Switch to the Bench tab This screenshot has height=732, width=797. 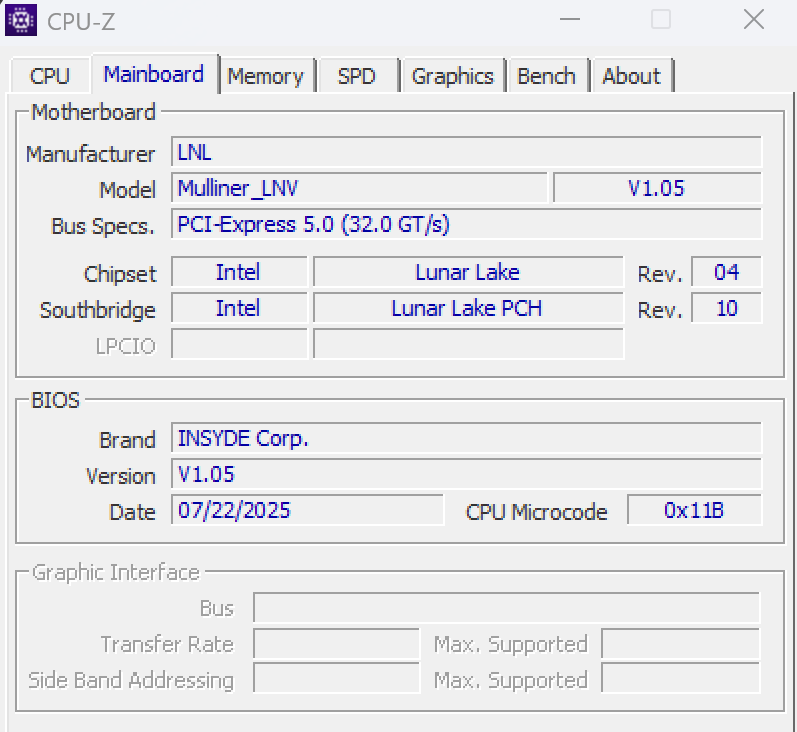tap(546, 76)
